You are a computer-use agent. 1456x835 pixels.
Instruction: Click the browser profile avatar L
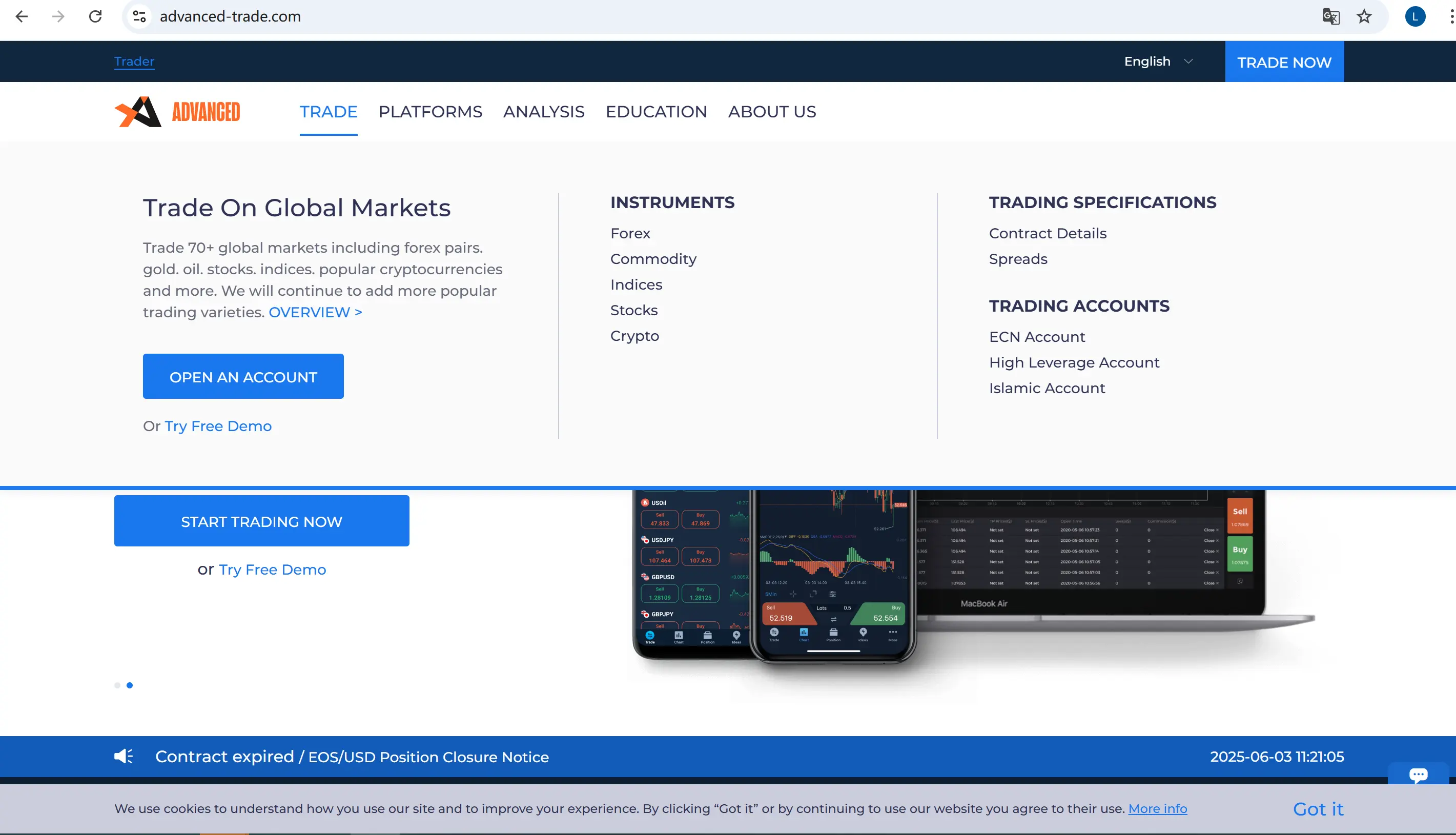tap(1414, 16)
